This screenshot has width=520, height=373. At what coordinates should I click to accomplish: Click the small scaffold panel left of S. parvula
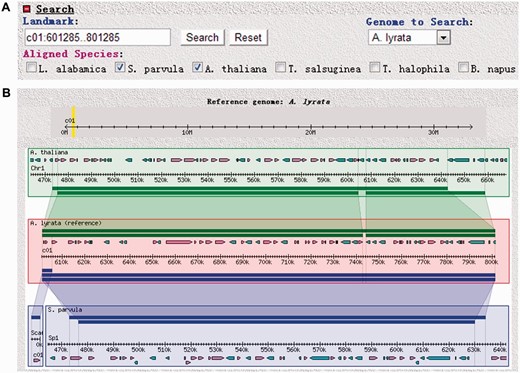point(36,335)
